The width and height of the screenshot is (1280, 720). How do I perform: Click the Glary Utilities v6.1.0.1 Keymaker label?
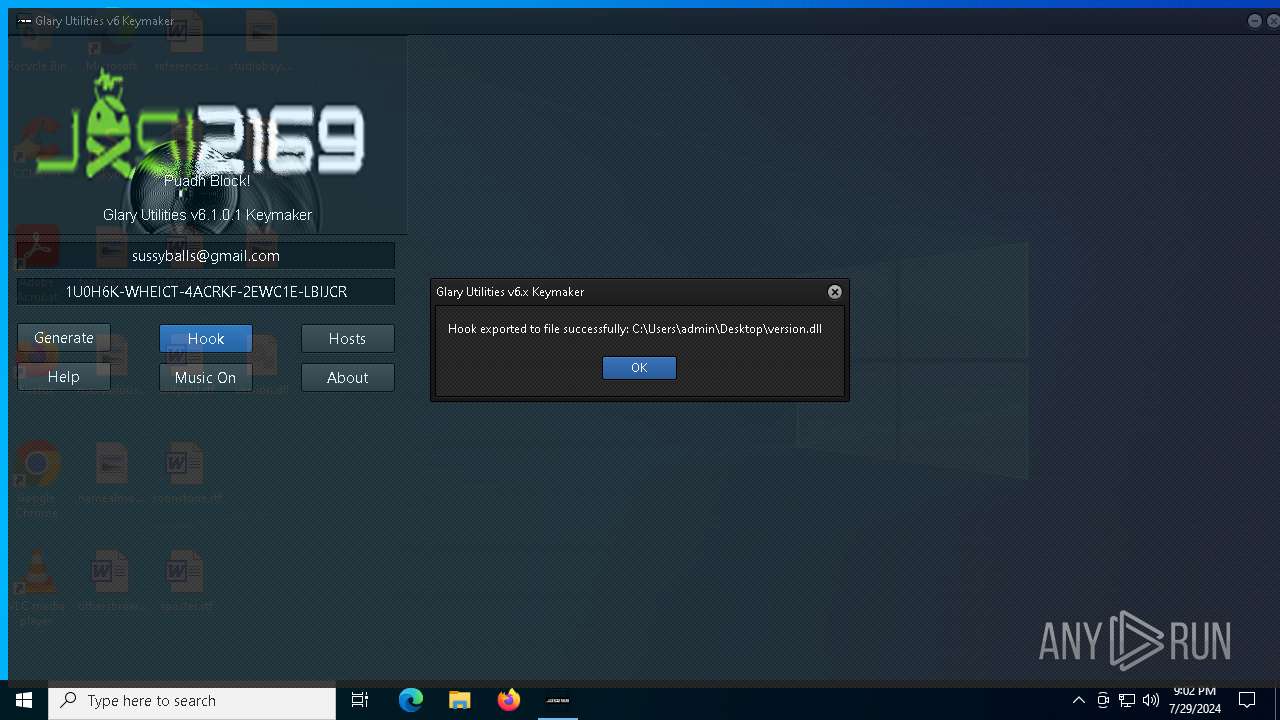click(208, 215)
